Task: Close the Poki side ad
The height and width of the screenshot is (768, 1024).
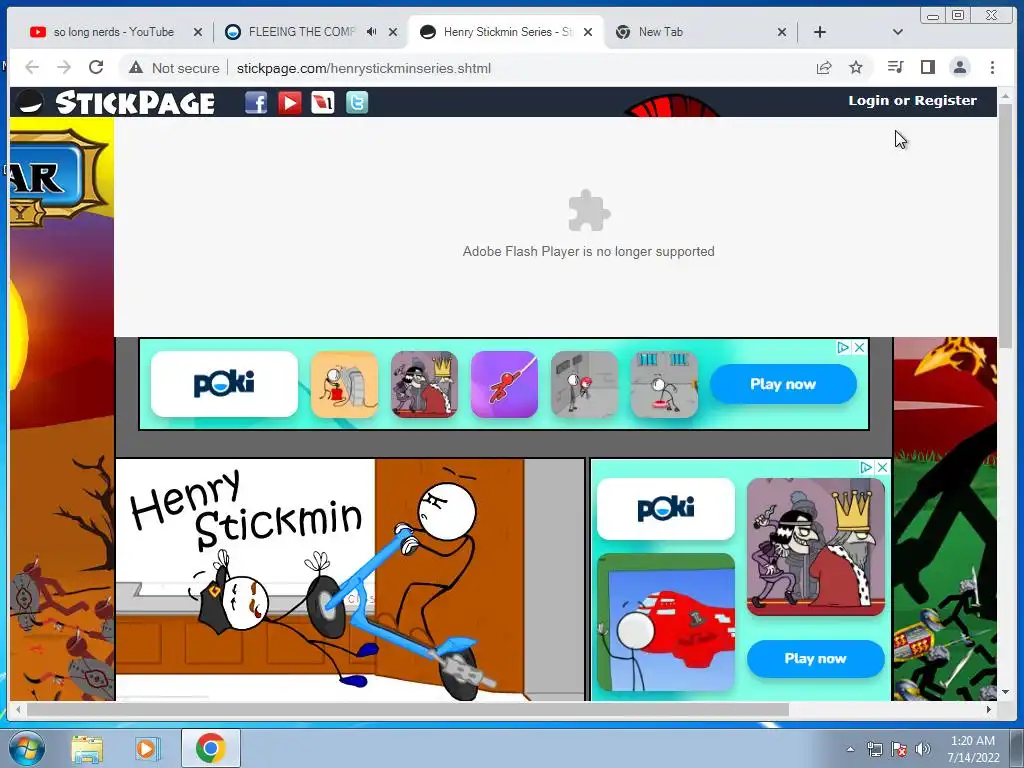Action: 882,468
